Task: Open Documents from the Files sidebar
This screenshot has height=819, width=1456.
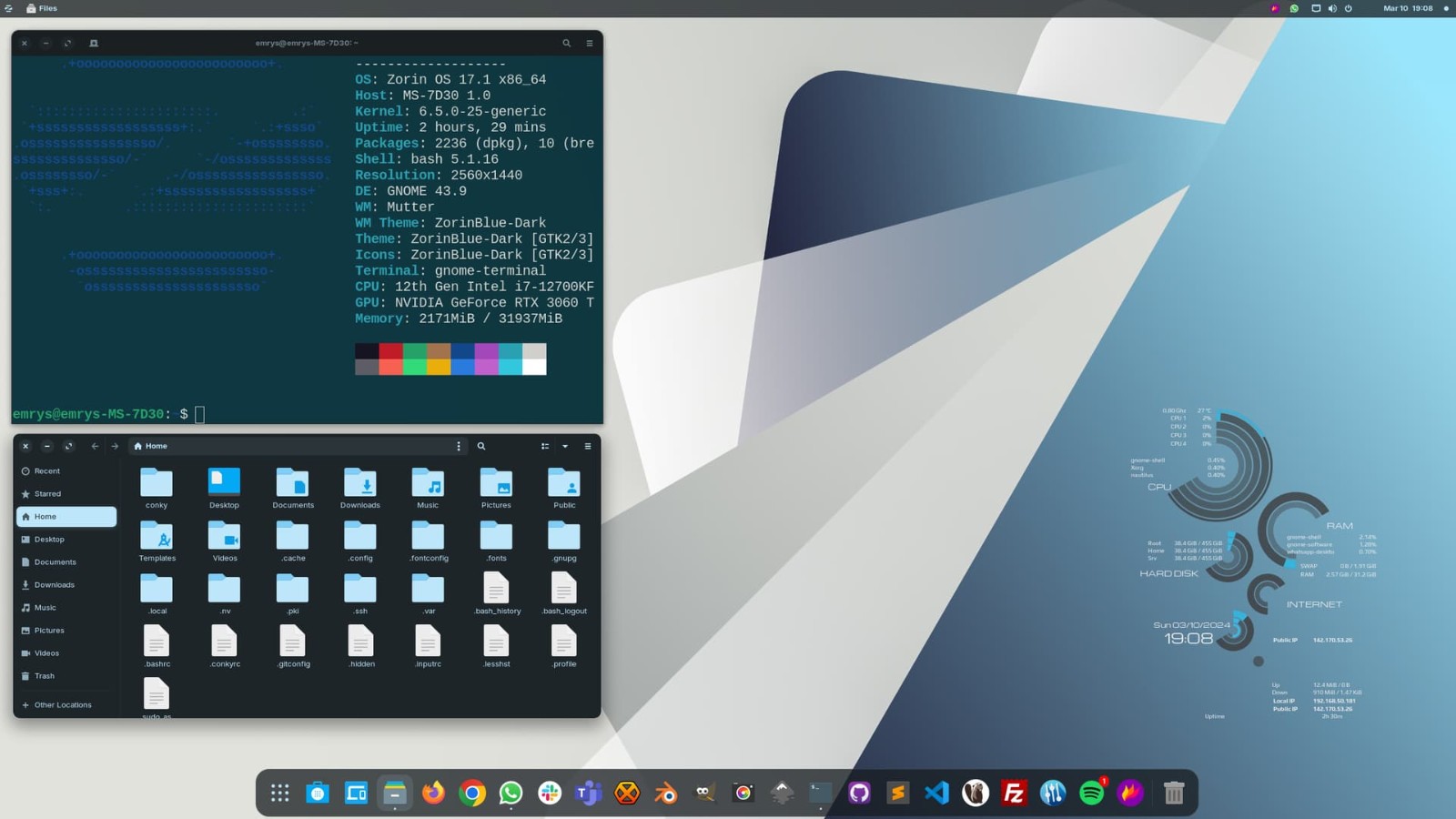Action: coord(66,562)
